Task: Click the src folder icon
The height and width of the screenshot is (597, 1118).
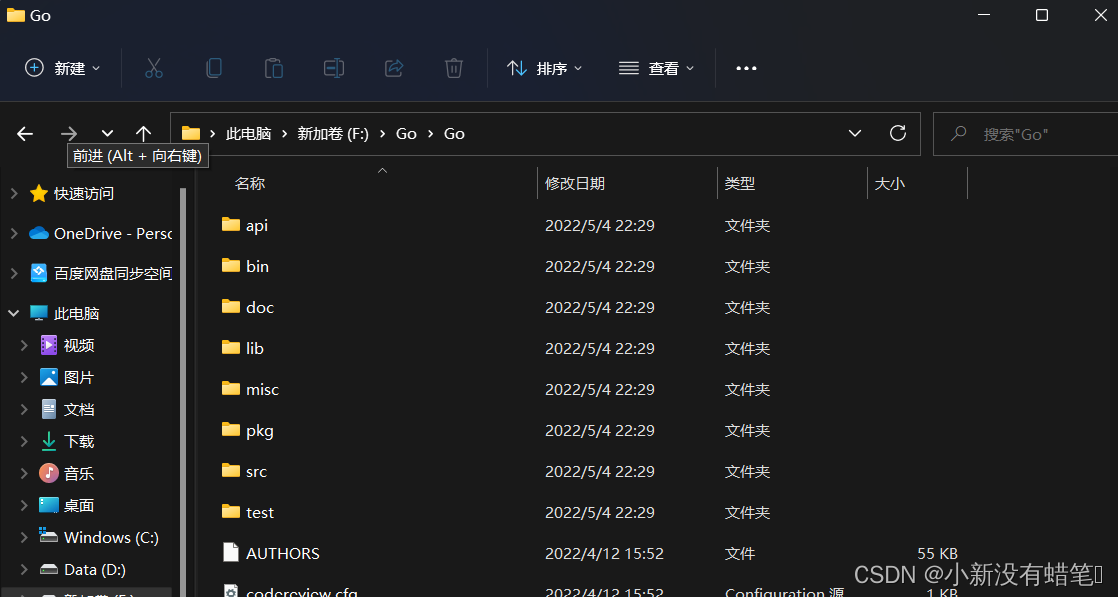Action: [x=230, y=471]
